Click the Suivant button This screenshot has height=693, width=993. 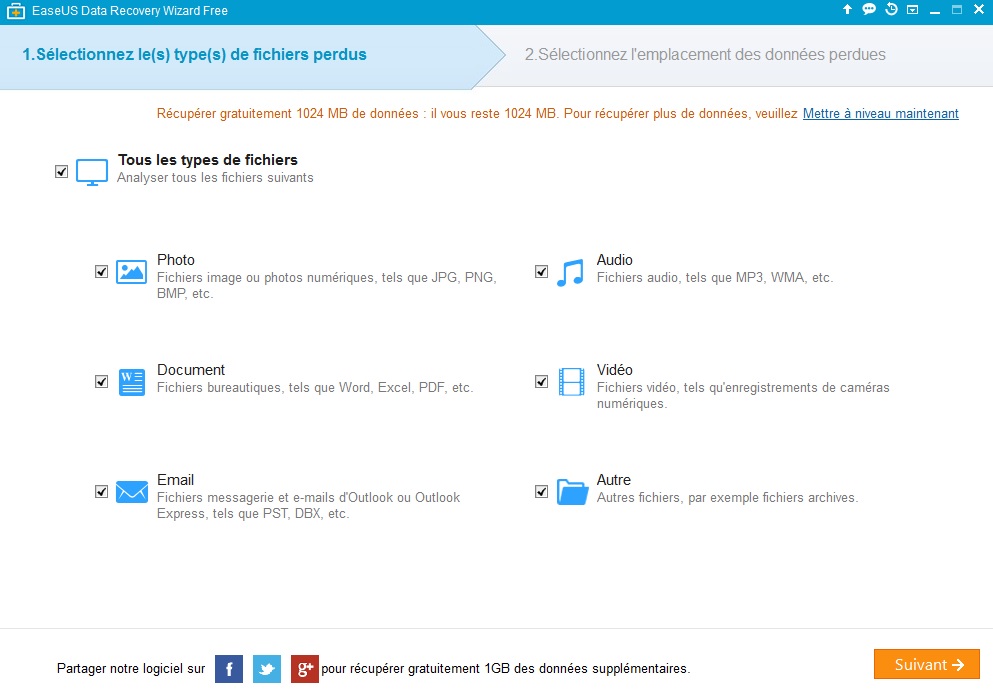(x=927, y=664)
